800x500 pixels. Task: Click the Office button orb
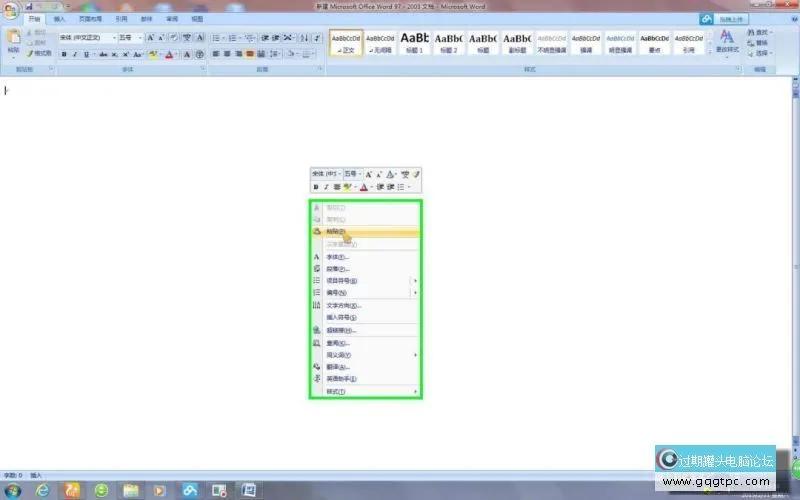click(11, 11)
